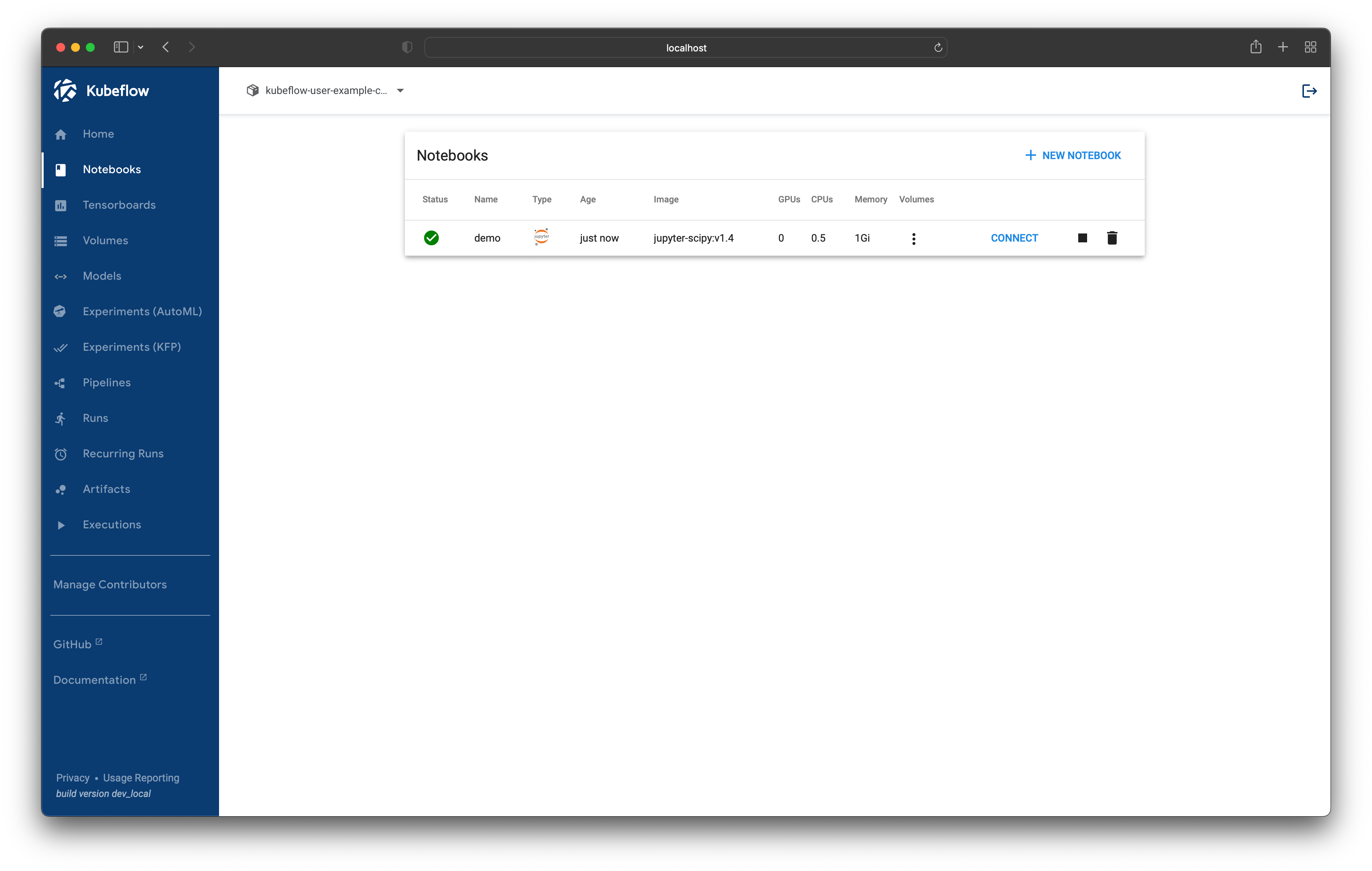The height and width of the screenshot is (871, 1372).
Task: Click the logout icon at top right
Action: pos(1309,90)
